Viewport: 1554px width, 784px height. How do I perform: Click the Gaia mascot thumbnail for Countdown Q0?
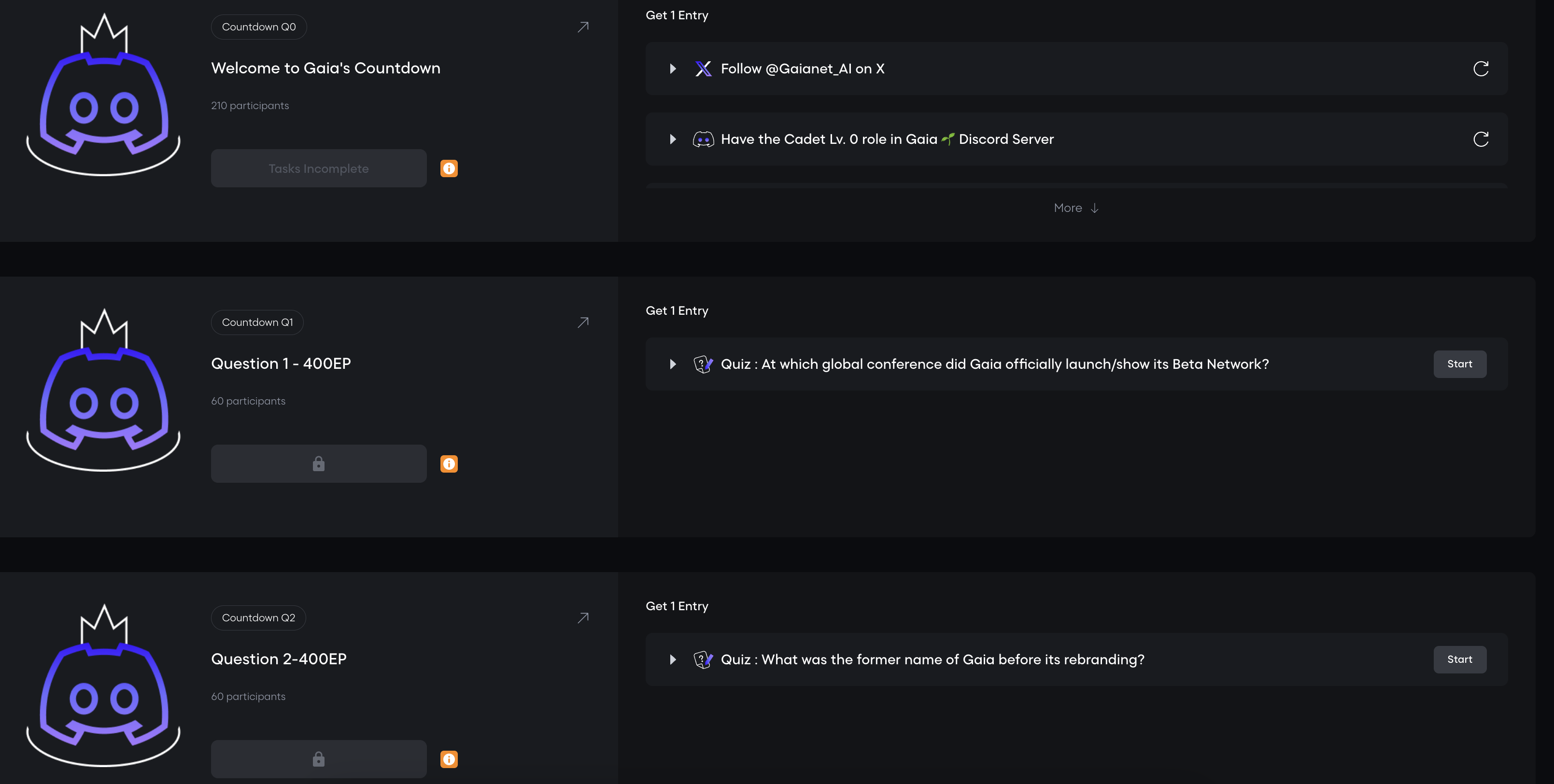[x=104, y=95]
